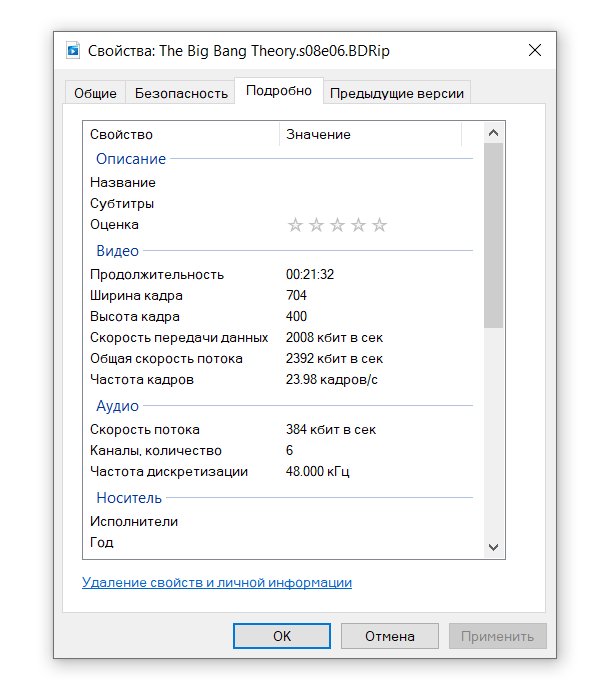Click the video file icon in title bar

(x=73, y=50)
